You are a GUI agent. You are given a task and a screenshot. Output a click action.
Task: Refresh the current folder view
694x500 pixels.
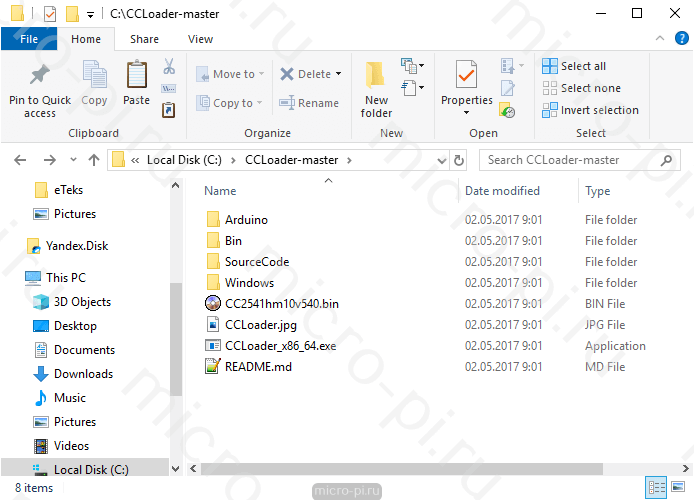(459, 160)
